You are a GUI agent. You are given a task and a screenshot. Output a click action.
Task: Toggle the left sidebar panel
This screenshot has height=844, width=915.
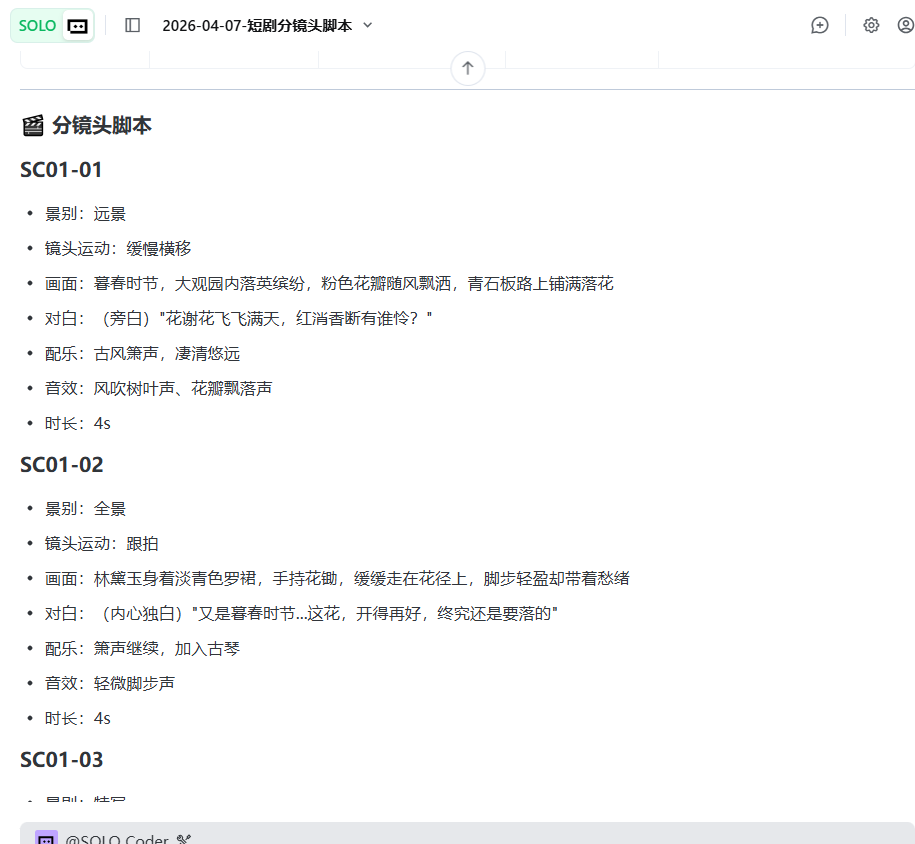(x=132, y=25)
